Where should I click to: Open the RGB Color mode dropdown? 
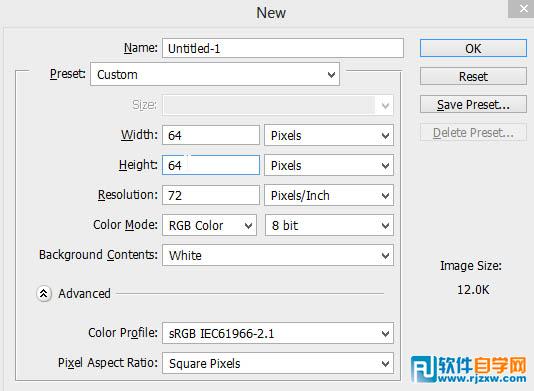pos(209,225)
